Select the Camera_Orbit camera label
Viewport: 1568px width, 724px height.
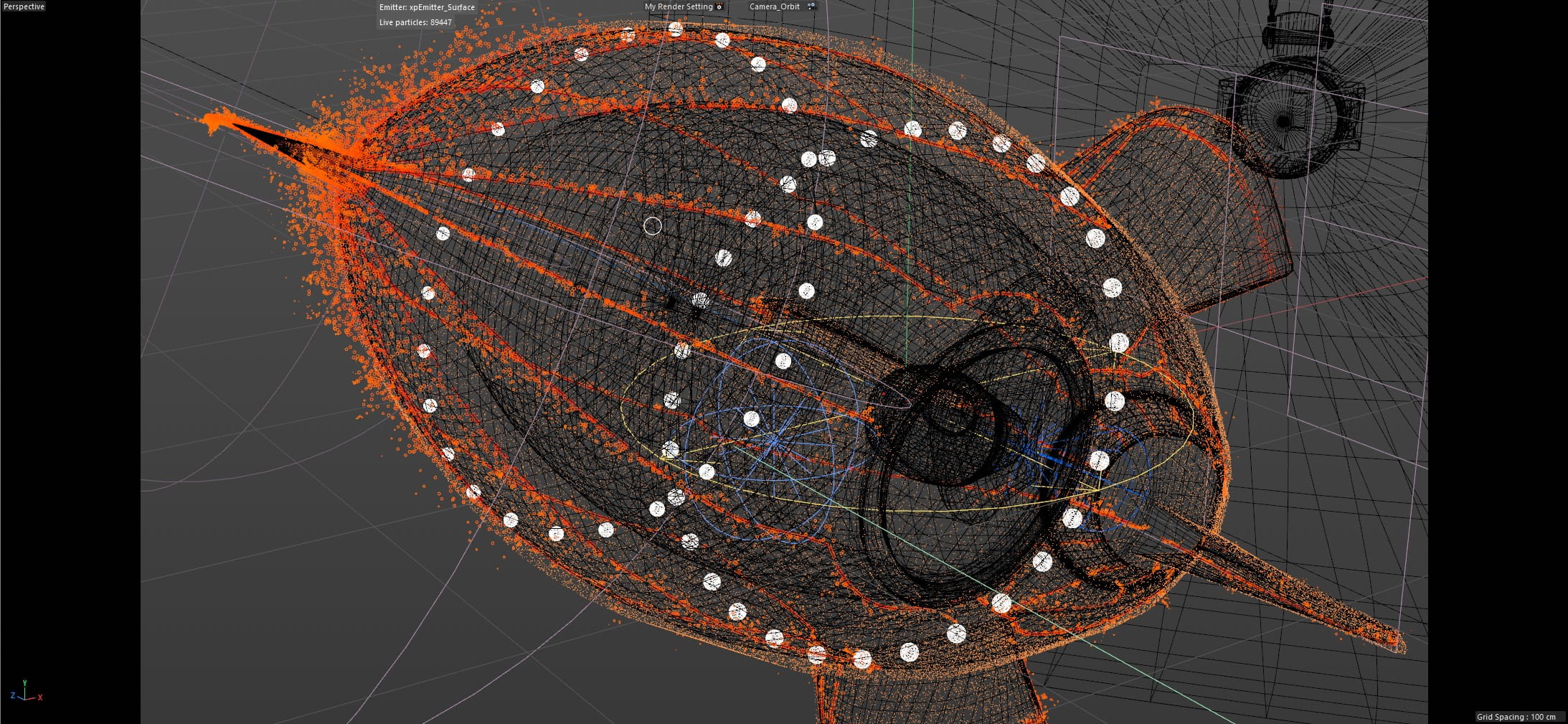click(774, 6)
